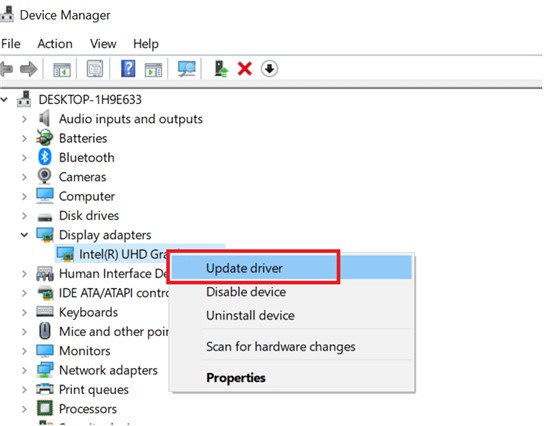This screenshot has width=550, height=426.
Task: Open the Action menu
Action: (x=55, y=44)
